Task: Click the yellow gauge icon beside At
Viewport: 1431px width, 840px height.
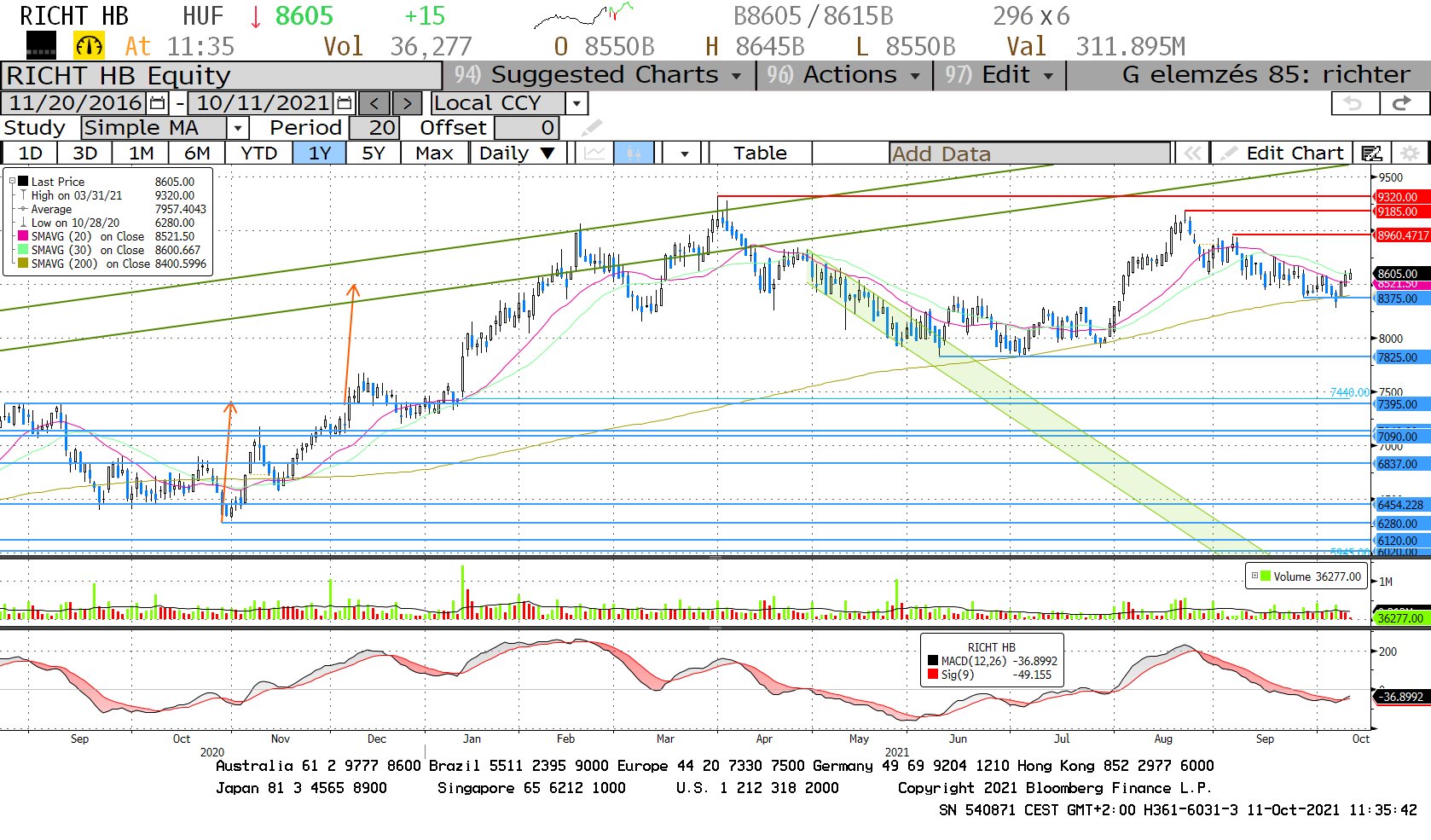Action: click(89, 46)
